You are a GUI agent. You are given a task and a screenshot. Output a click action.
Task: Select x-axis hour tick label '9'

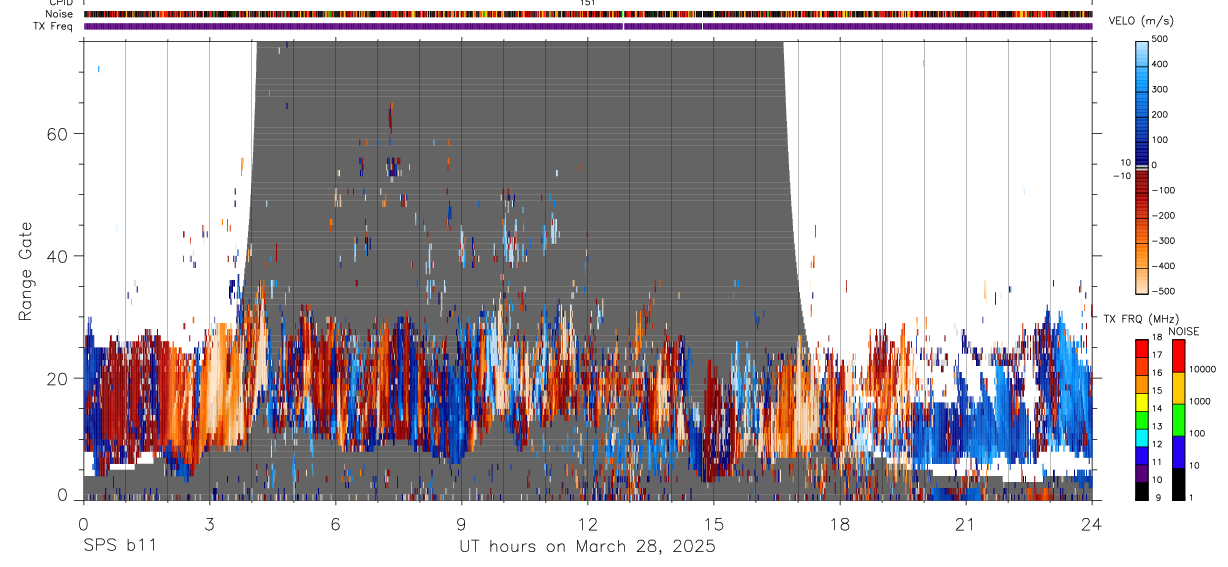tap(461, 523)
